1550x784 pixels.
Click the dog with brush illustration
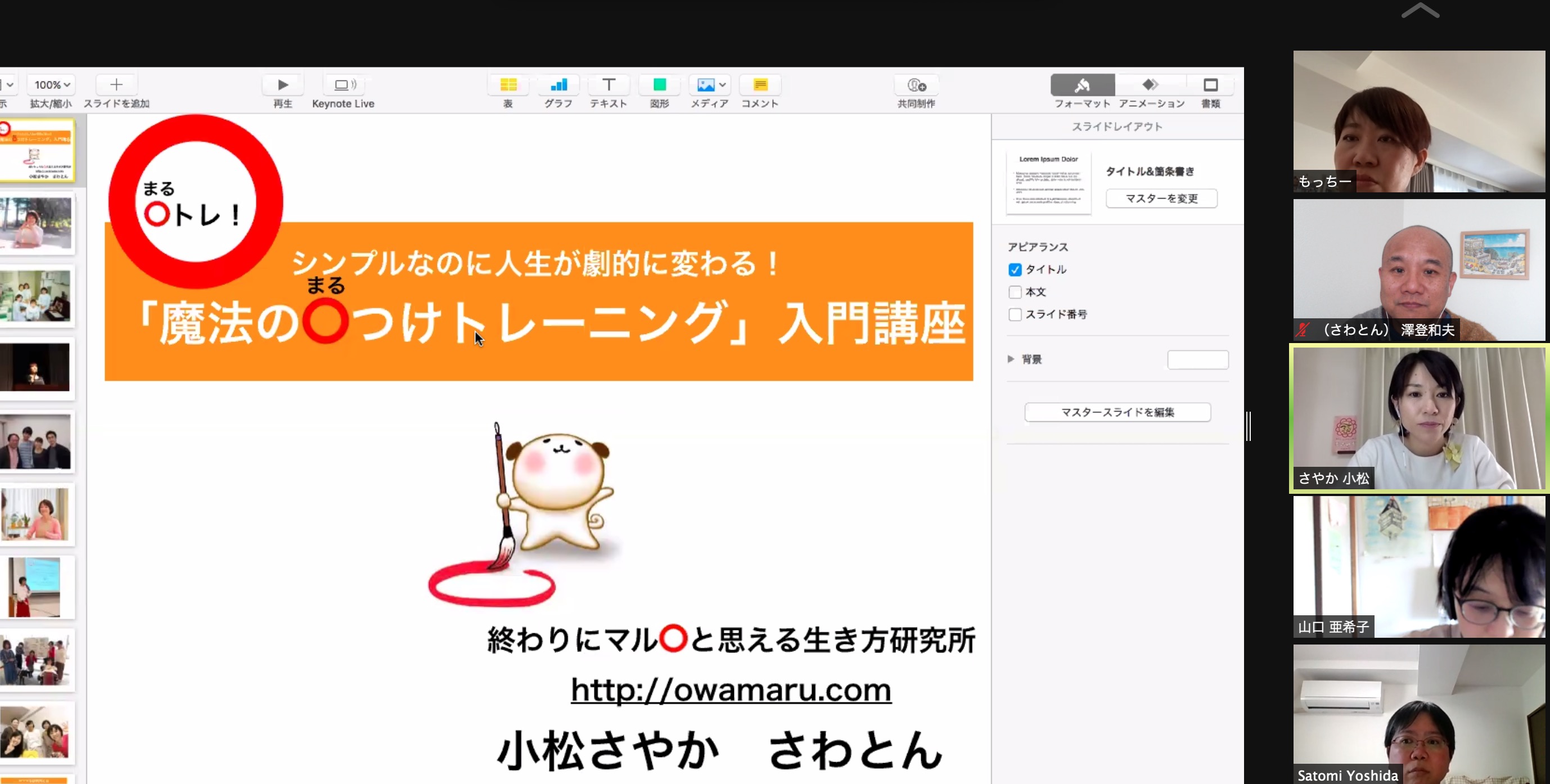click(x=524, y=515)
